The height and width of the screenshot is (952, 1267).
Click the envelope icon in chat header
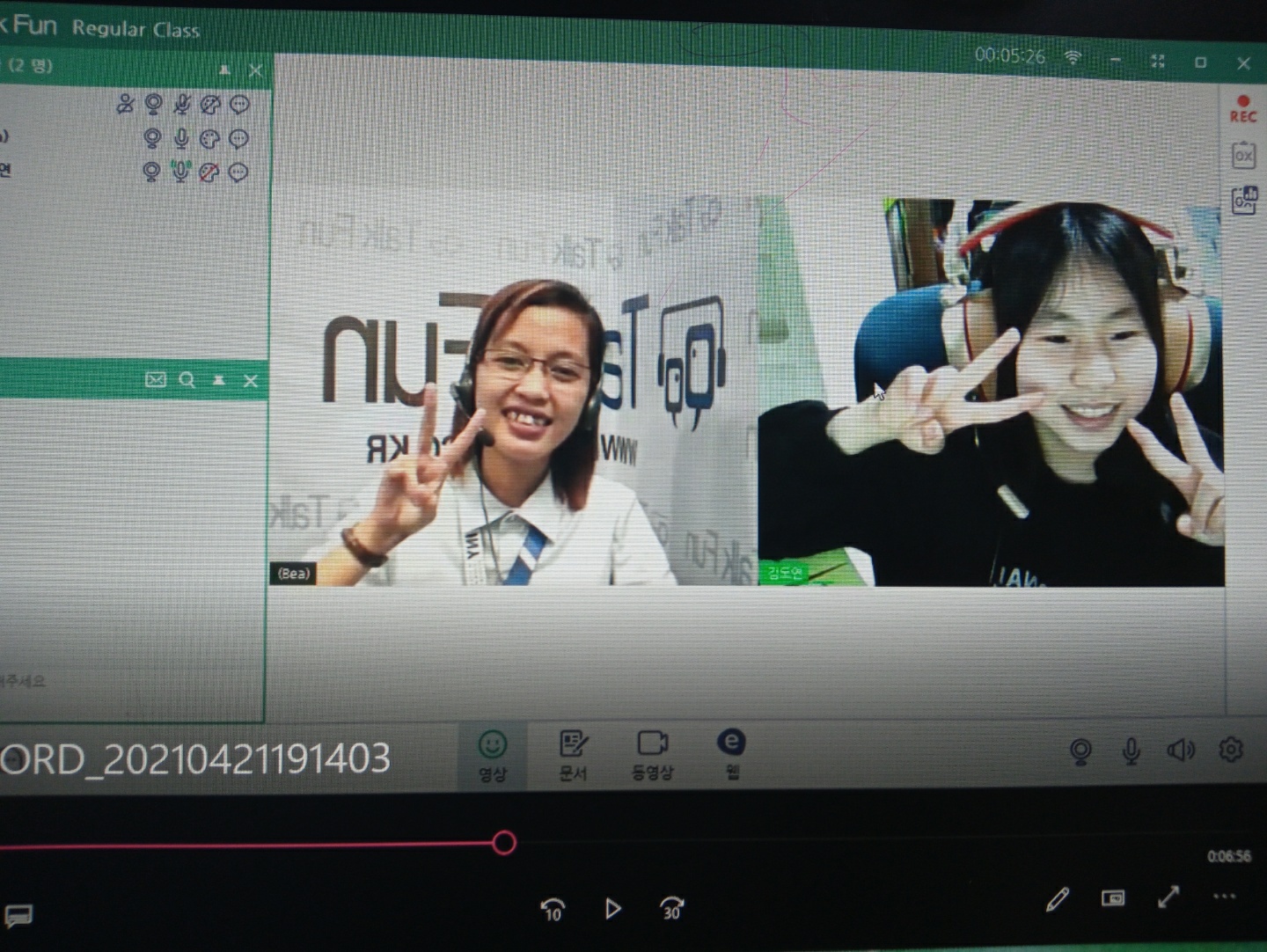(155, 380)
